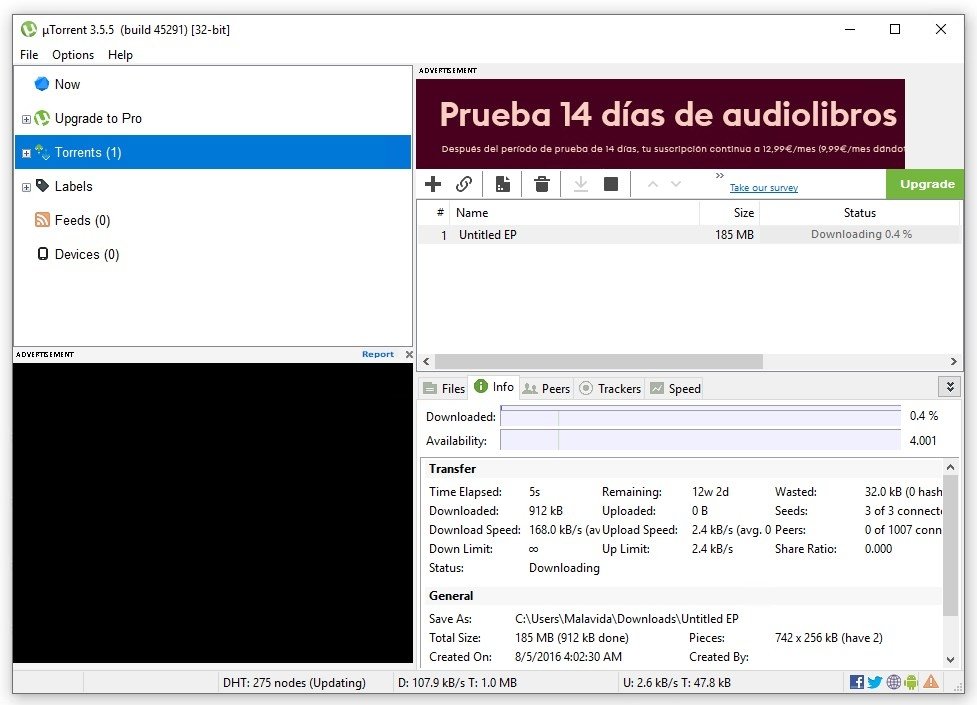Image resolution: width=977 pixels, height=705 pixels.
Task: Click the Facebook icon in the status bar
Action: pyautogui.click(x=857, y=682)
